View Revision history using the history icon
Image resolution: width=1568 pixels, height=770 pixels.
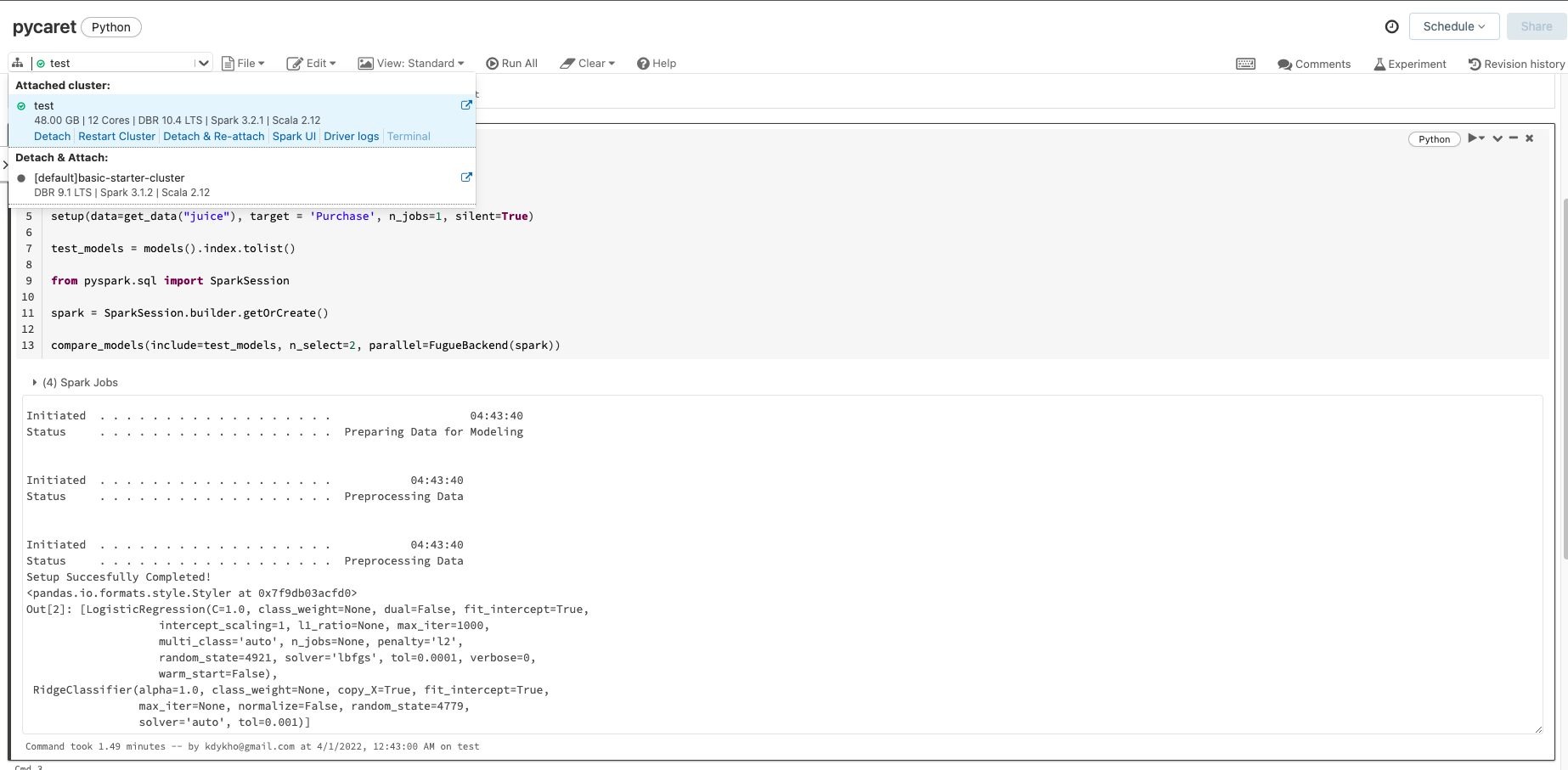click(1516, 63)
